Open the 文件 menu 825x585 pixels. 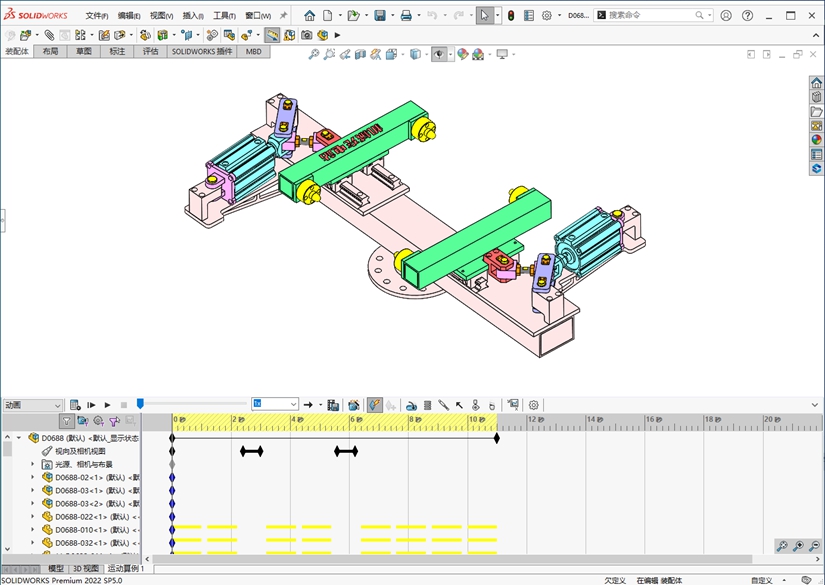click(x=97, y=16)
